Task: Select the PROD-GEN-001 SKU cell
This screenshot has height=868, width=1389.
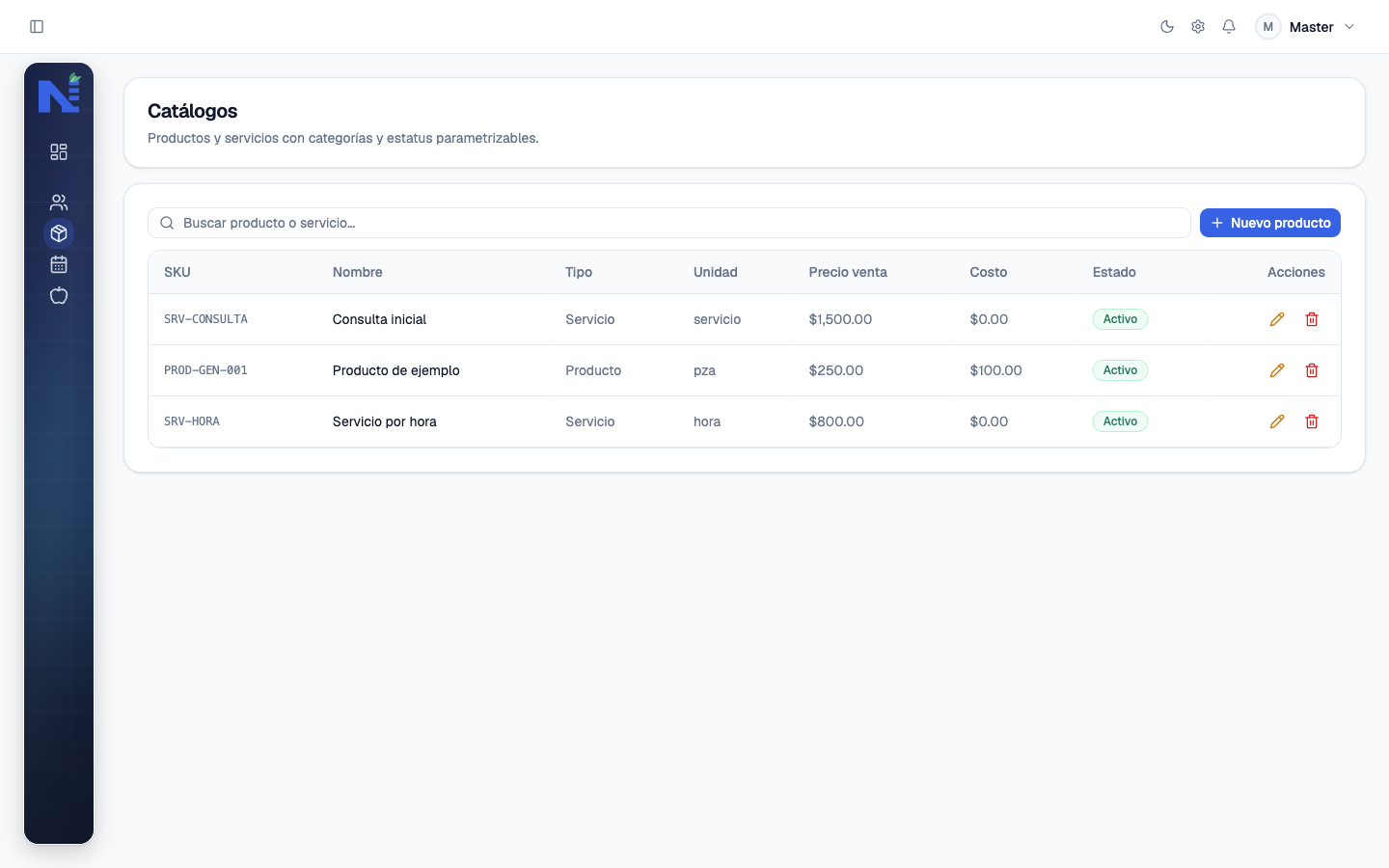Action: (x=205, y=370)
